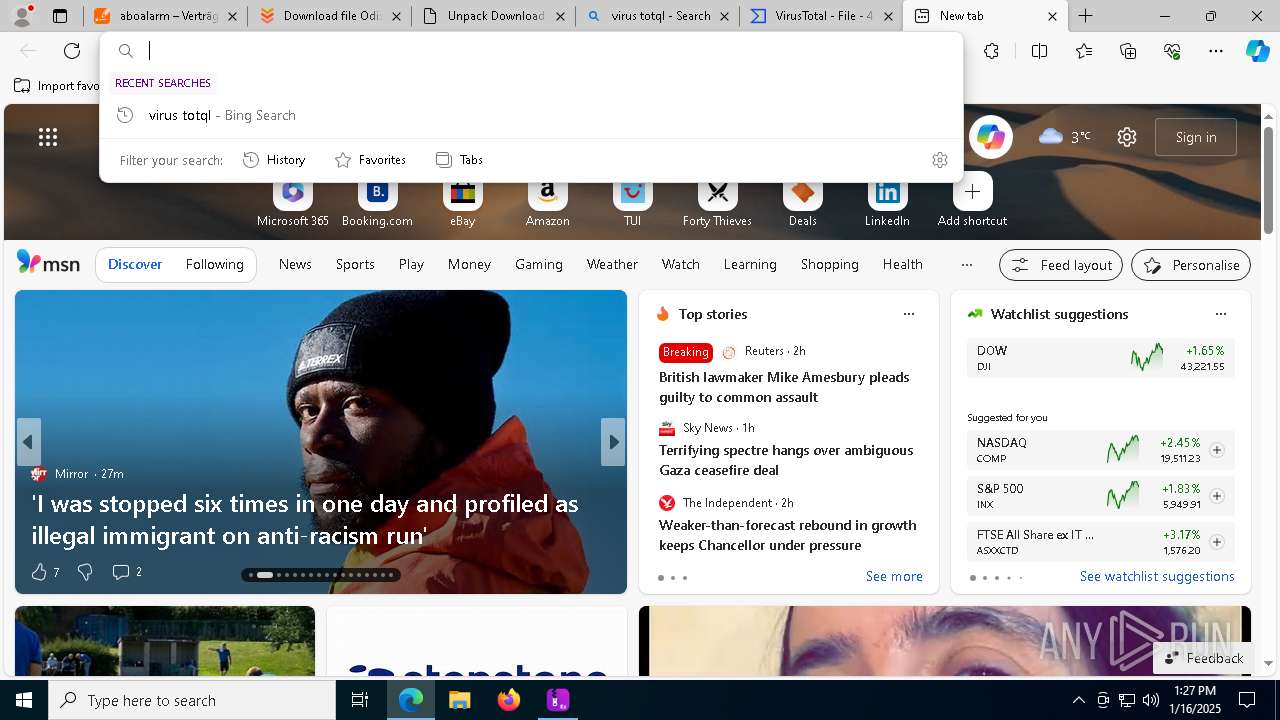The width and height of the screenshot is (1280, 720).
Task: Open Watchlist suggestions options ellipsis
Action: pos(1220,314)
